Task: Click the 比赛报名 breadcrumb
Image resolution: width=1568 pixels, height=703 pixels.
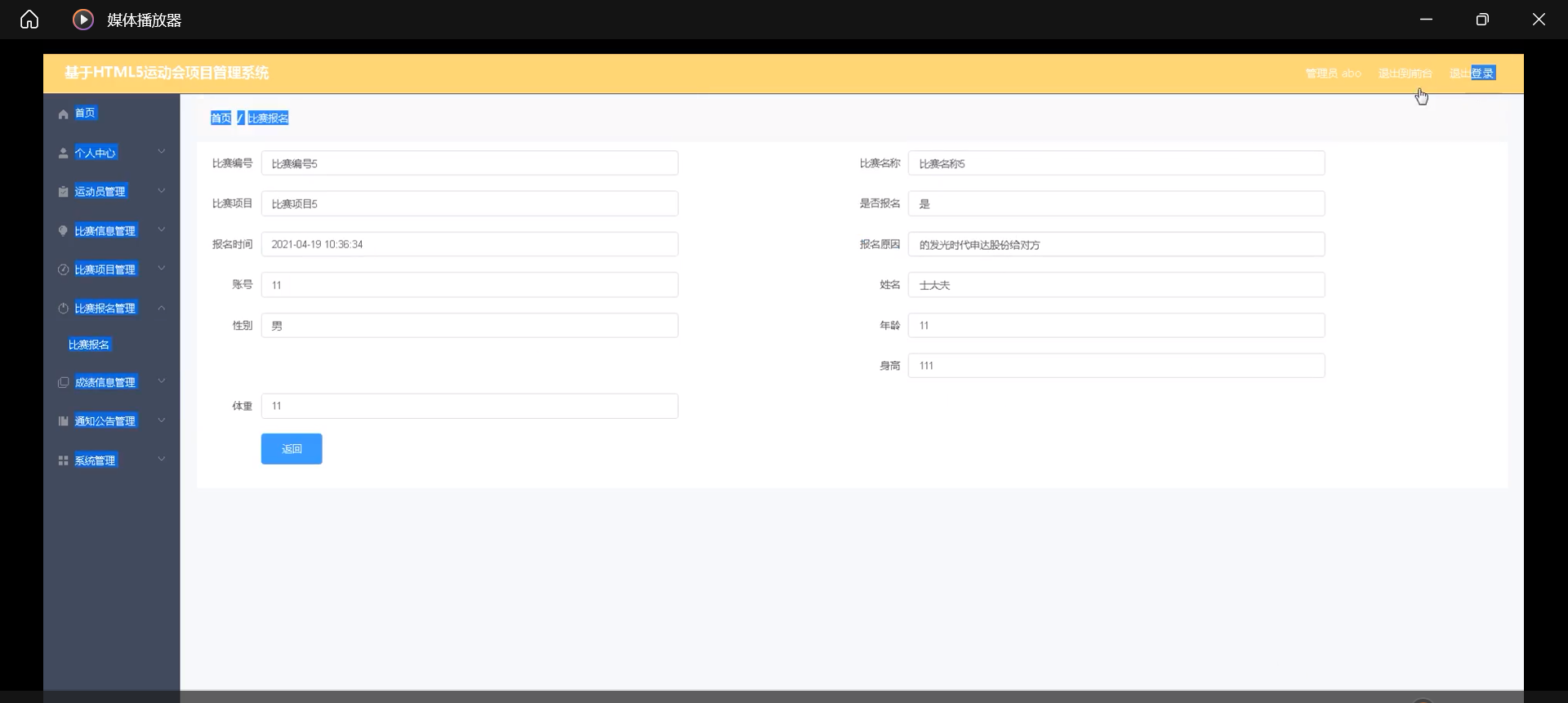Action: [268, 118]
